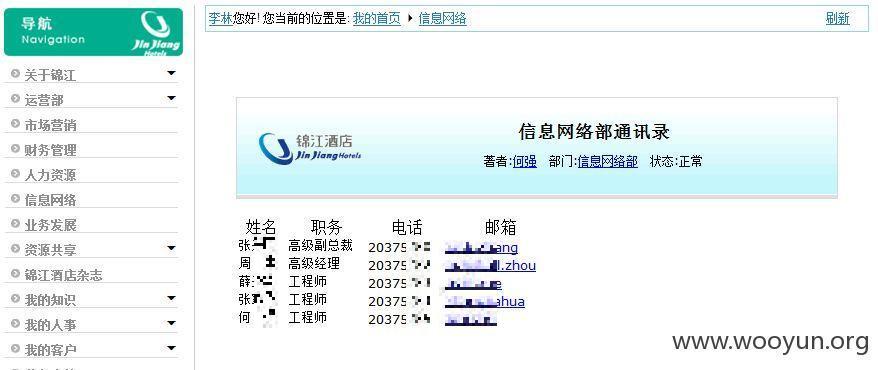Image resolution: width=878 pixels, height=370 pixels.
Task: Click the bullet icon beside 资源共享
Action: 15,249
